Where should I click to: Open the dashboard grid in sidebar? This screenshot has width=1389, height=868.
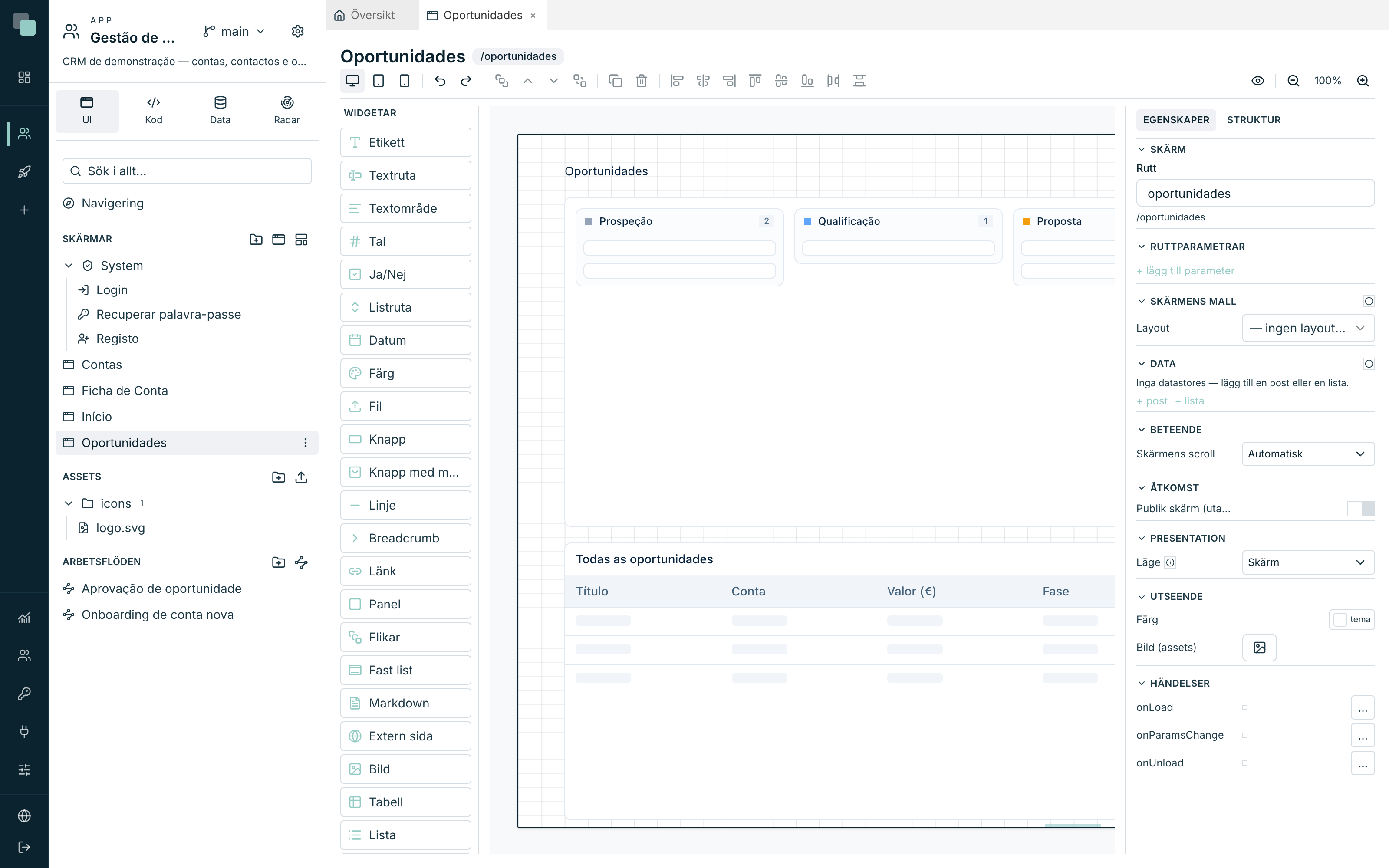click(24, 77)
